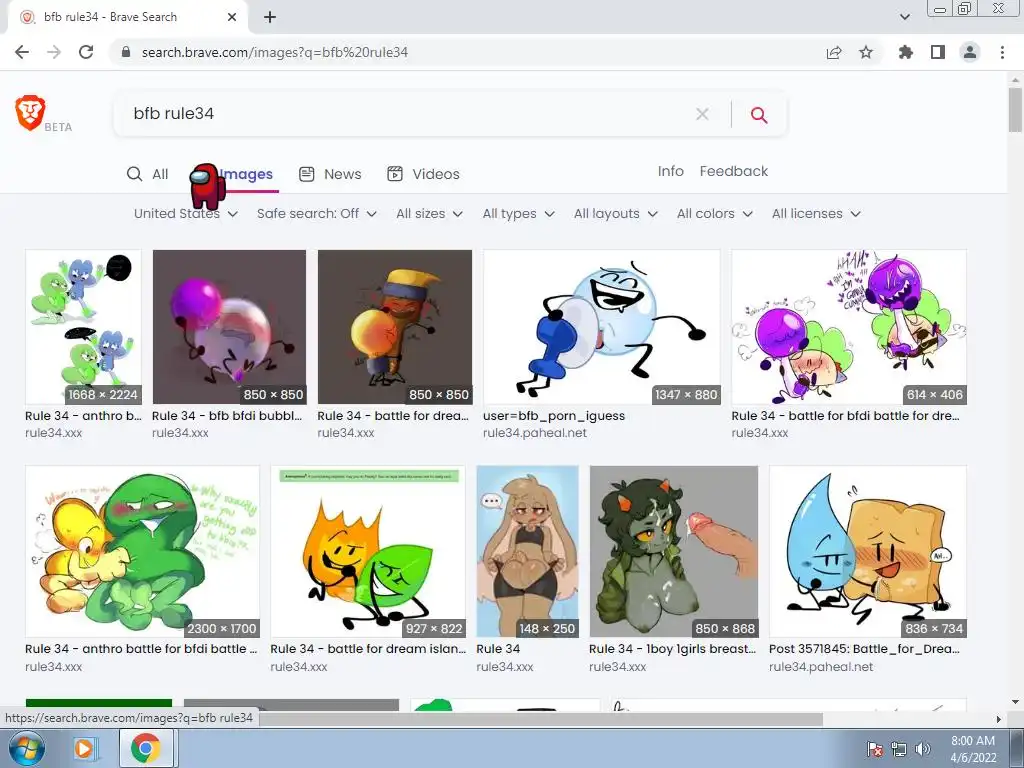The height and width of the screenshot is (768, 1024).
Task: Open the Action Center flag icon
Action: (874, 749)
